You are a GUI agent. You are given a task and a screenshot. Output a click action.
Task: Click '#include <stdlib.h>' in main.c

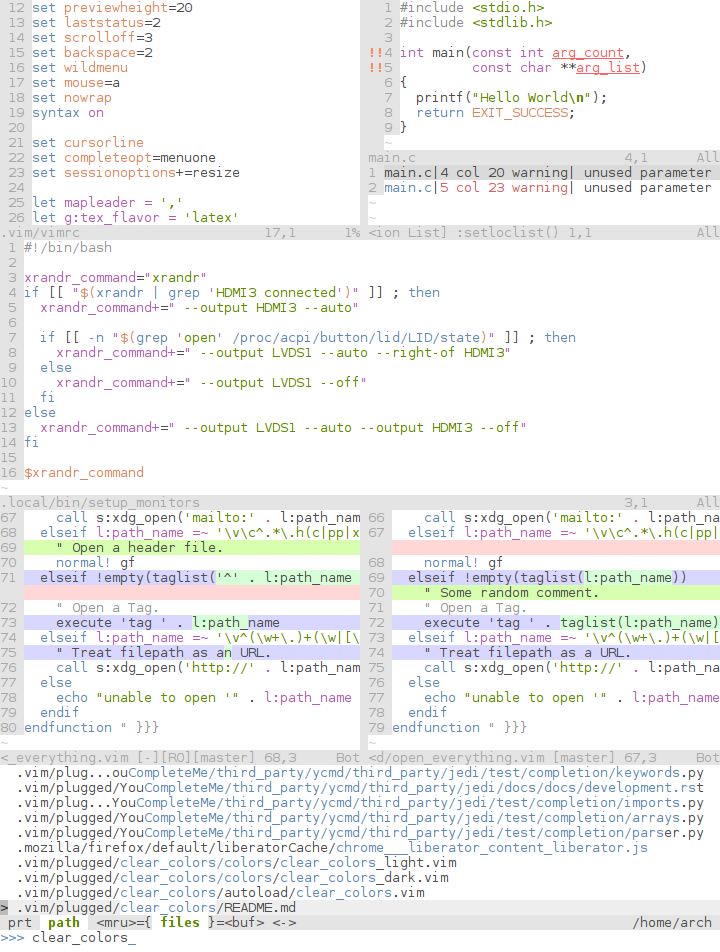pyautogui.click(x=476, y=22)
